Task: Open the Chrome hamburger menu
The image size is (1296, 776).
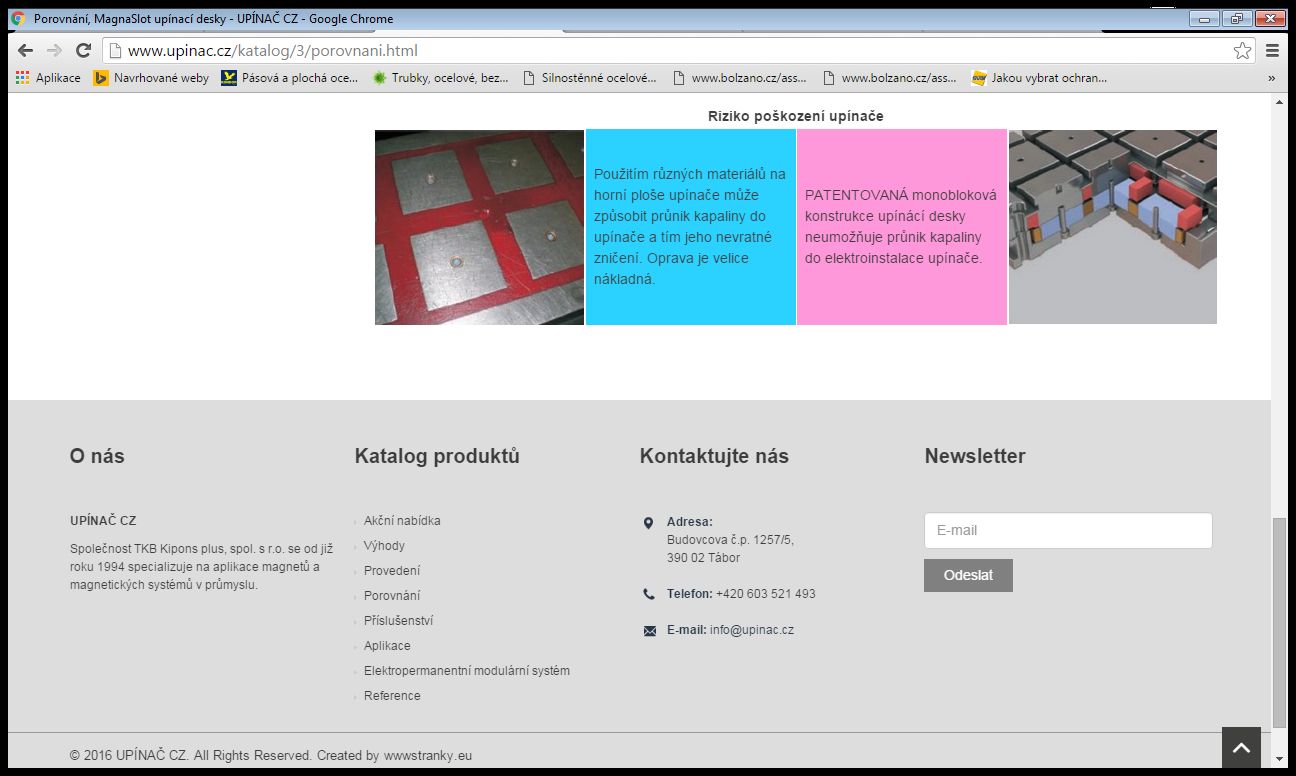Action: (x=1273, y=51)
